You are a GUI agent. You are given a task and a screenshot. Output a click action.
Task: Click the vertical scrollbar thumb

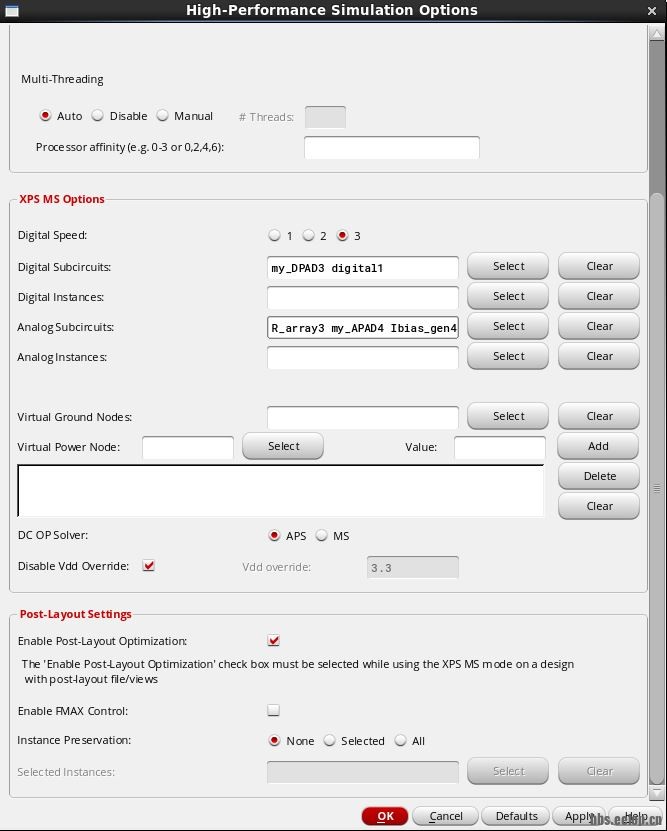pos(656,488)
